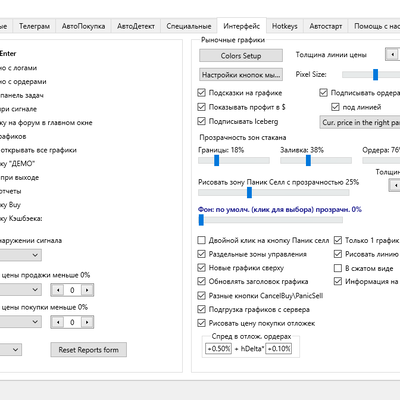Decrease Толщина линии цены stepper
Screen dimensions: 400x400
tap(393, 54)
